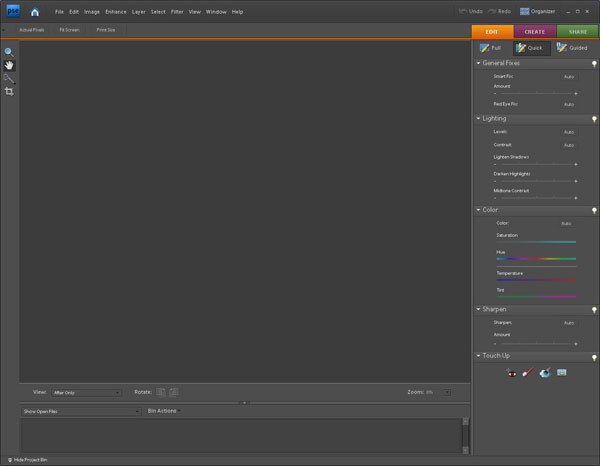Open the Help menu

tap(237, 12)
